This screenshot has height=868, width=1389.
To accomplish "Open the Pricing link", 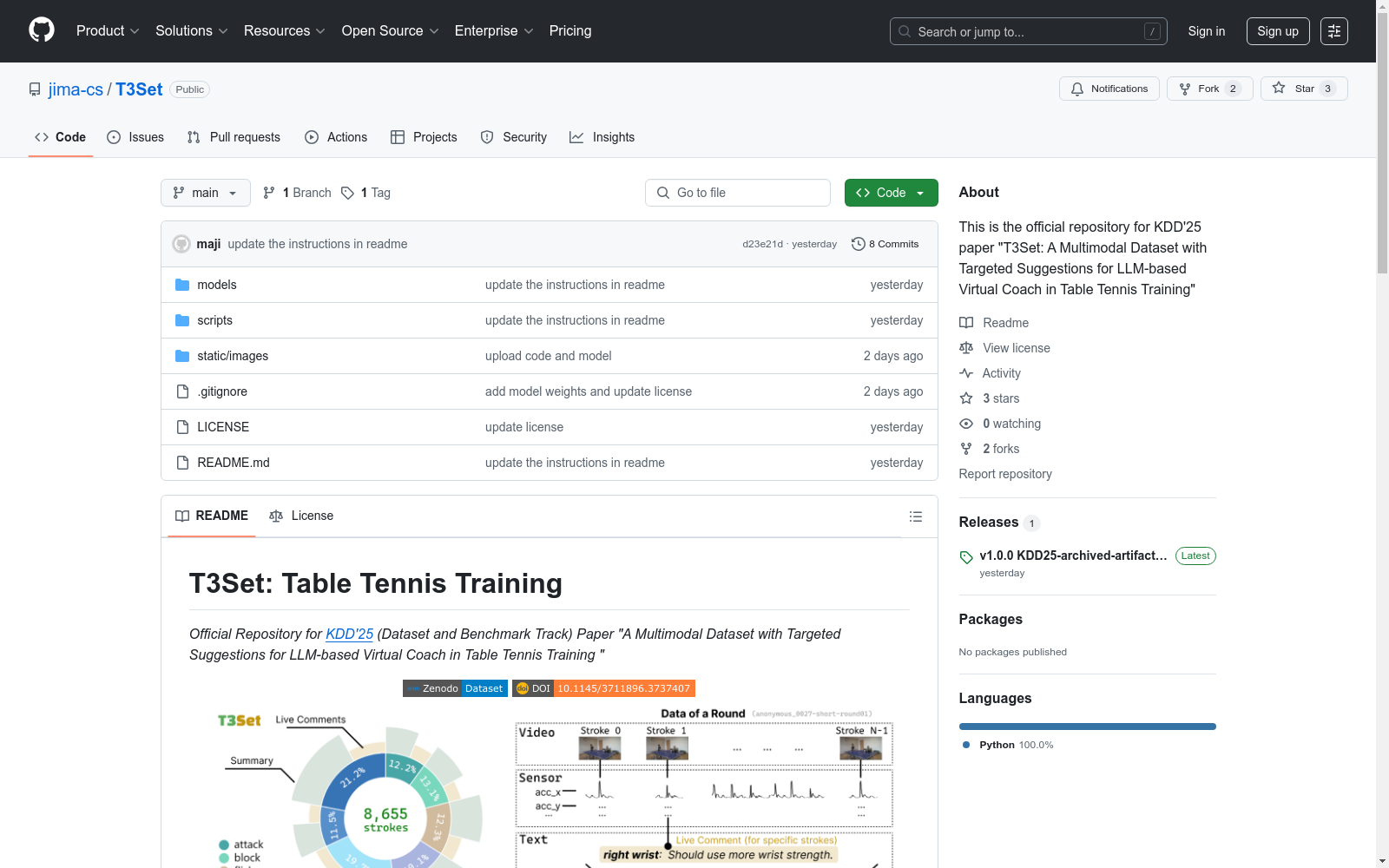I will [570, 31].
